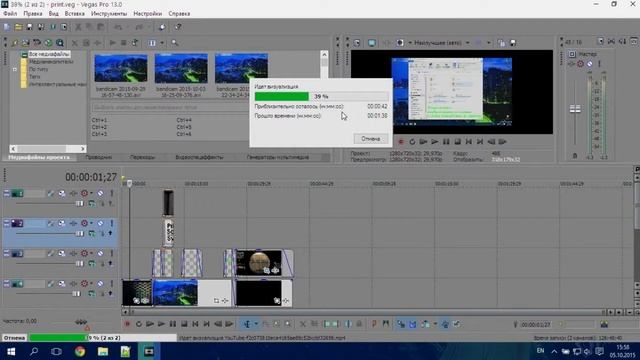This screenshot has height=360, width=640.
Task: Solo the first video track
Action: 111,193
